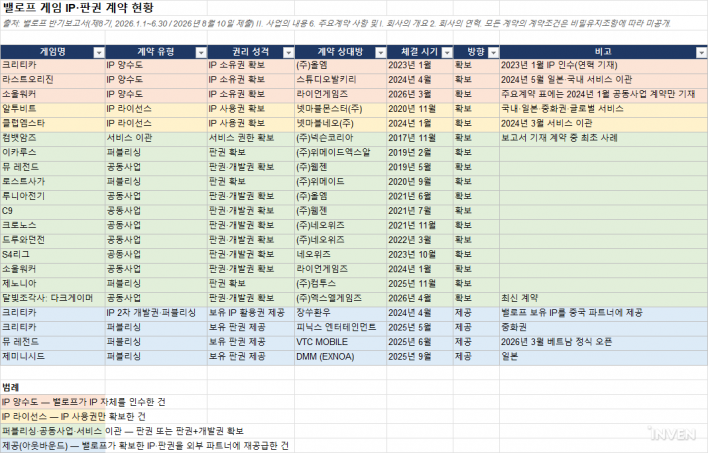Select the 라스트오리진 game name cell
Viewport: 708px width, 453px height.
(x=53, y=80)
